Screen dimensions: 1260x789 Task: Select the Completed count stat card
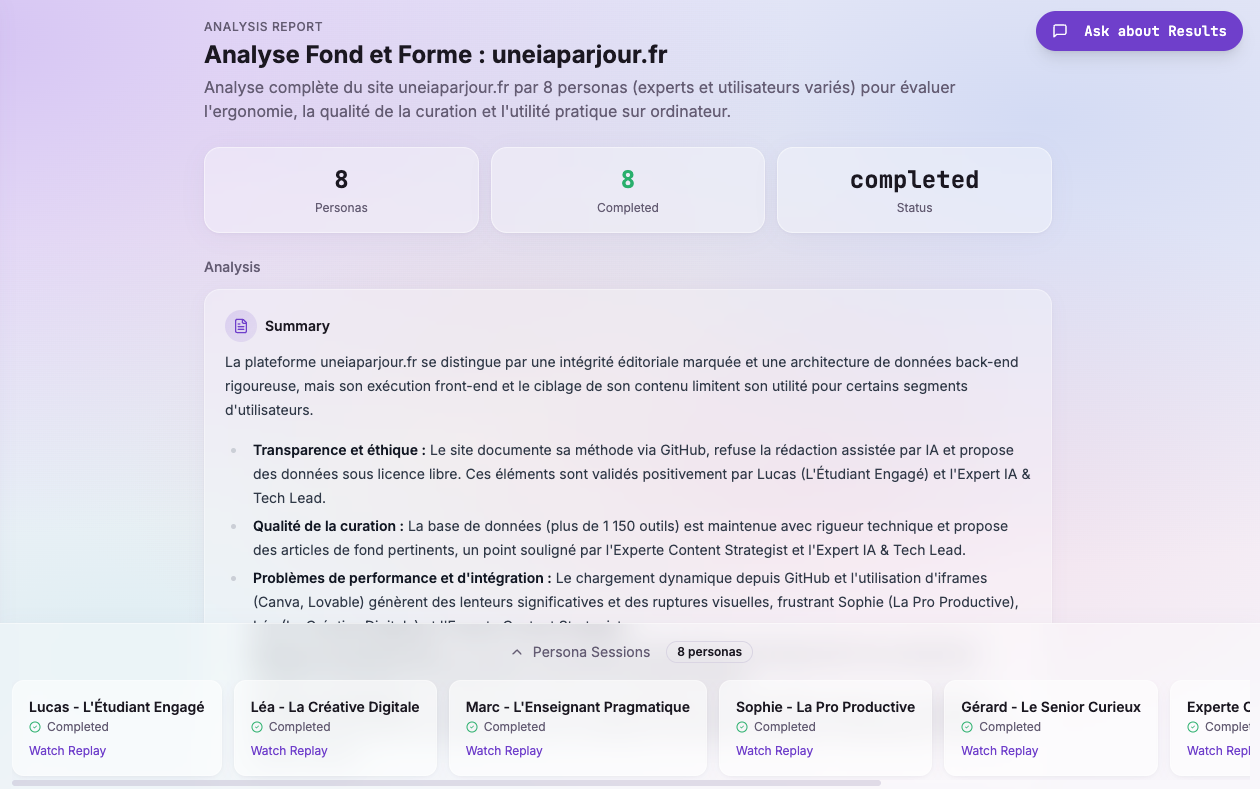tap(627, 190)
